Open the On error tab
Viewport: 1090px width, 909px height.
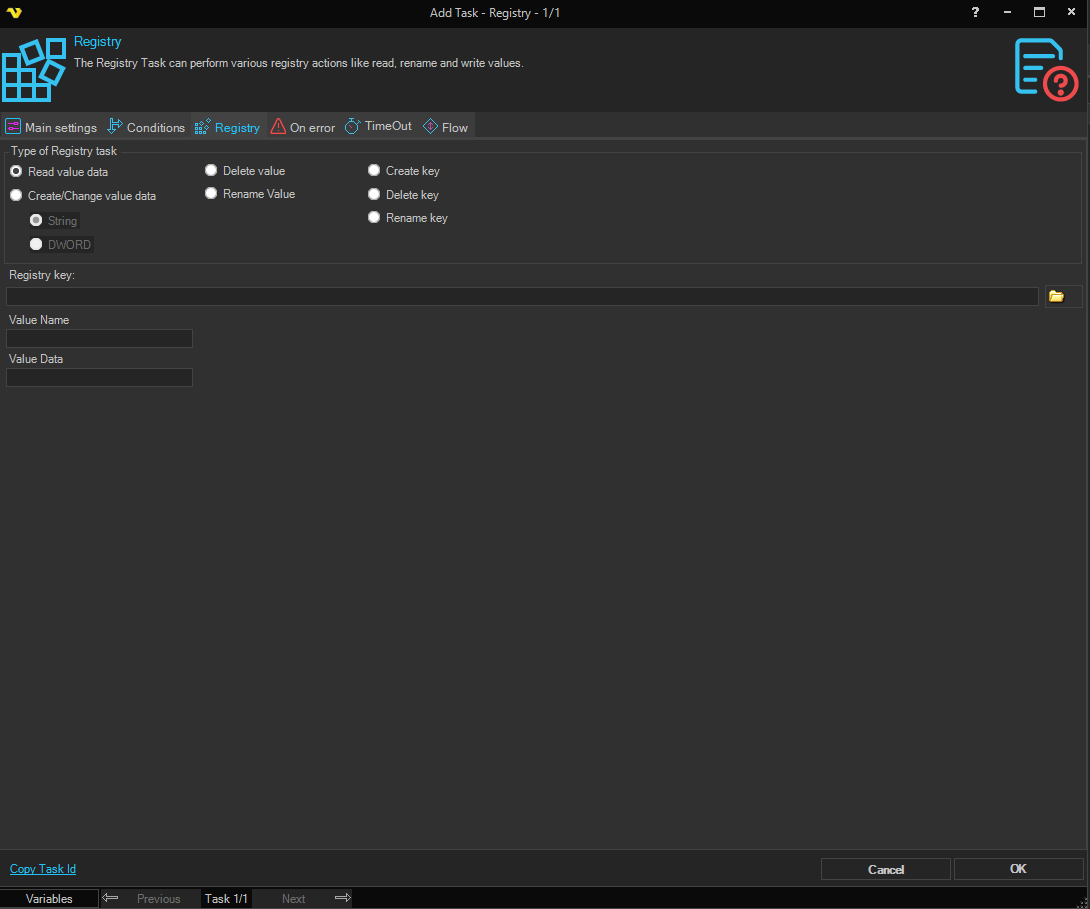coord(303,127)
